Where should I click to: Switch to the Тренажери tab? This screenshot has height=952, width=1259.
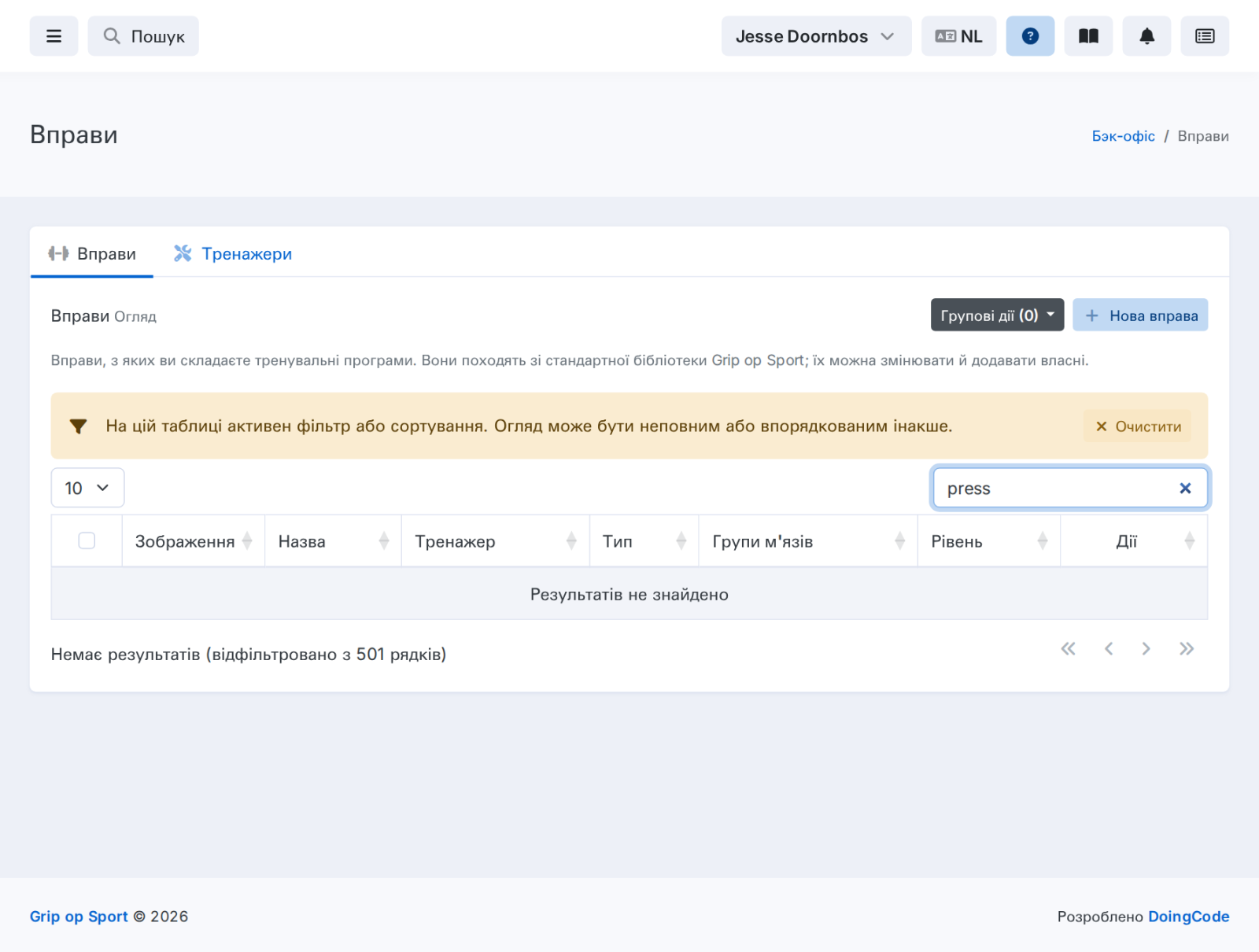(233, 253)
